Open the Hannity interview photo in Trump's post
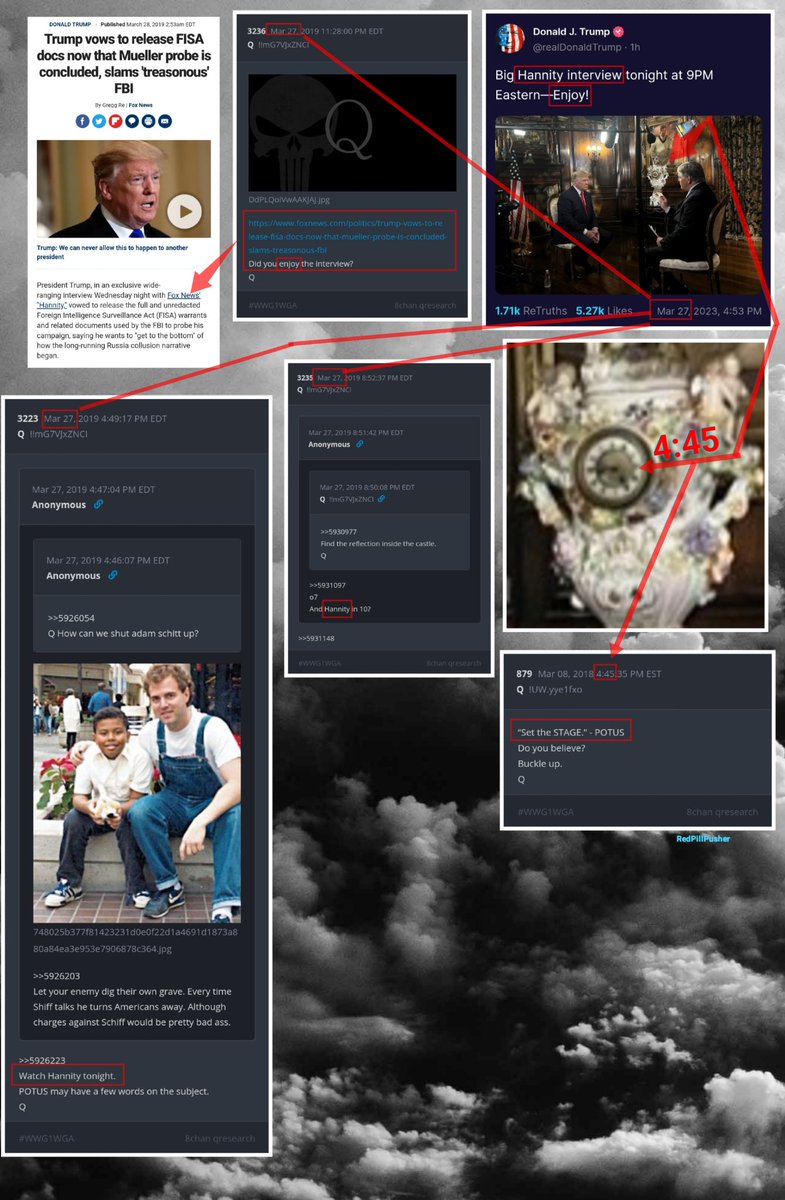This screenshot has width=785, height=1200. (628, 205)
